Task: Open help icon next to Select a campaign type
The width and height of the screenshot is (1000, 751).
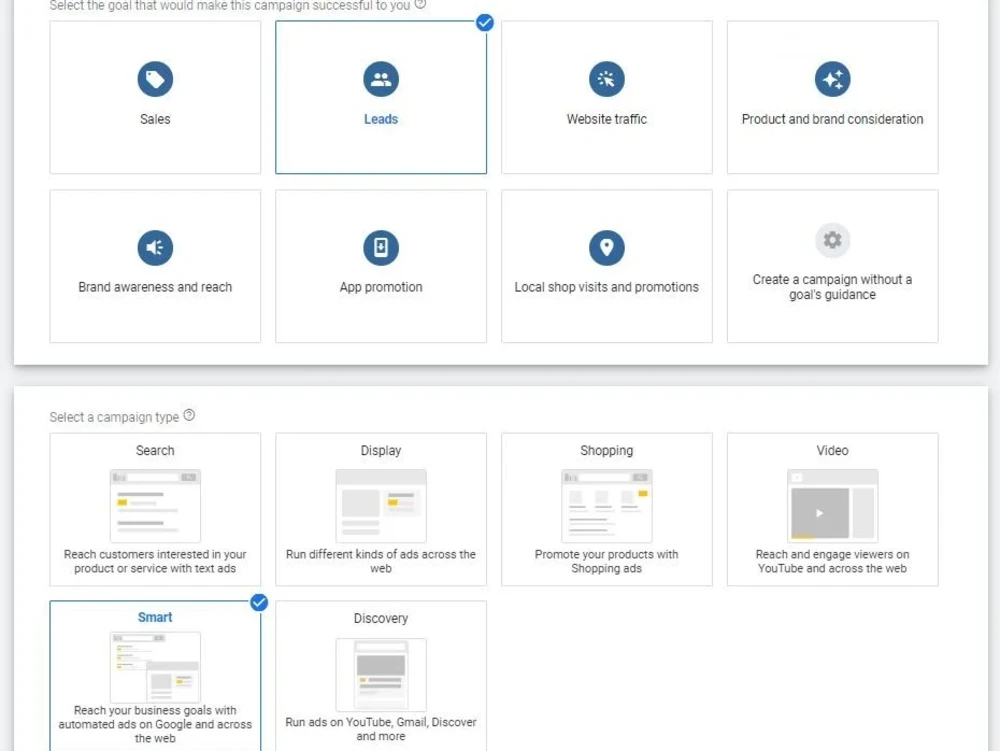Action: 189,415
